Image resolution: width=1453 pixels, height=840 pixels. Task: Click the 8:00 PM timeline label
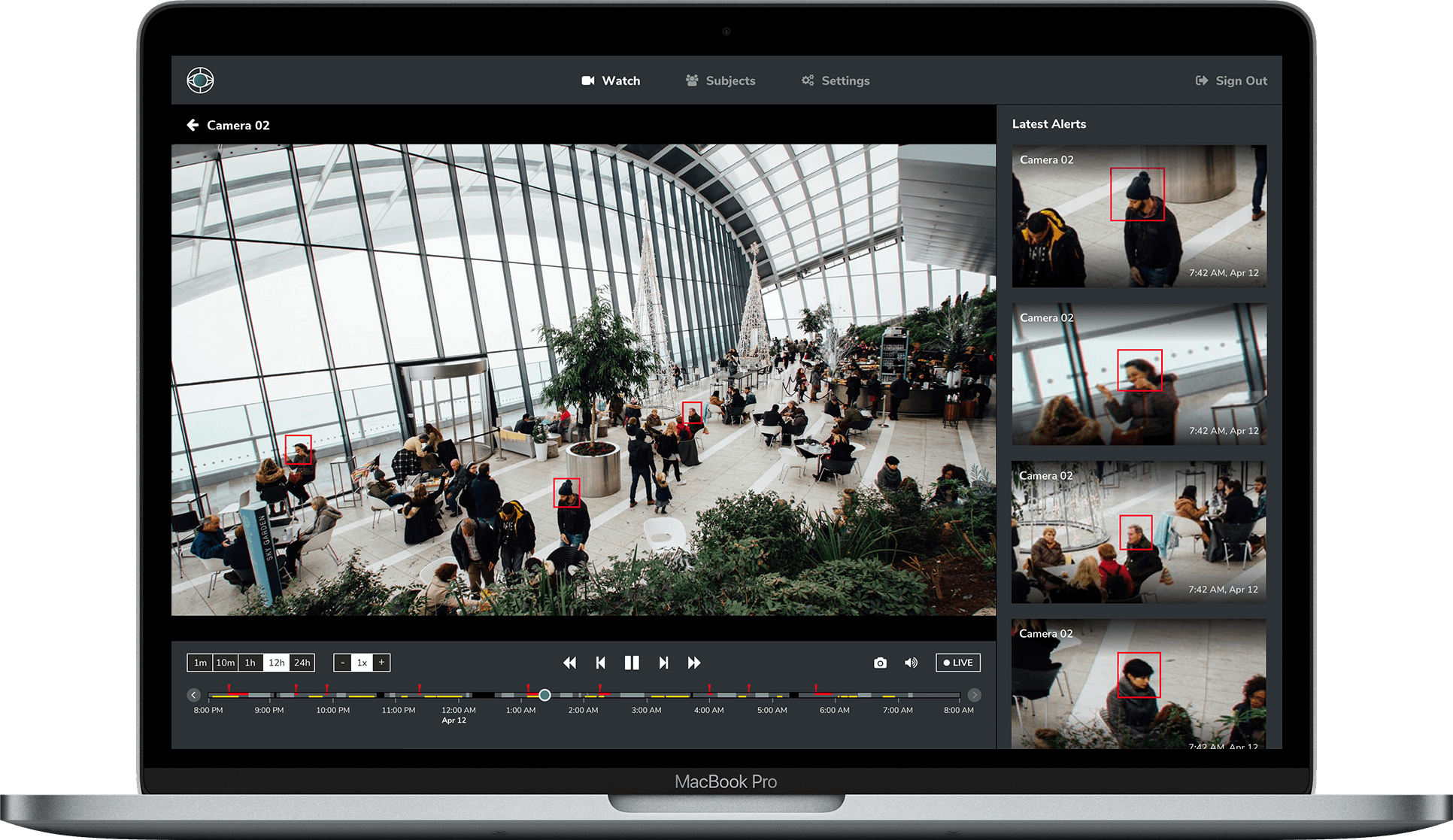(208, 710)
